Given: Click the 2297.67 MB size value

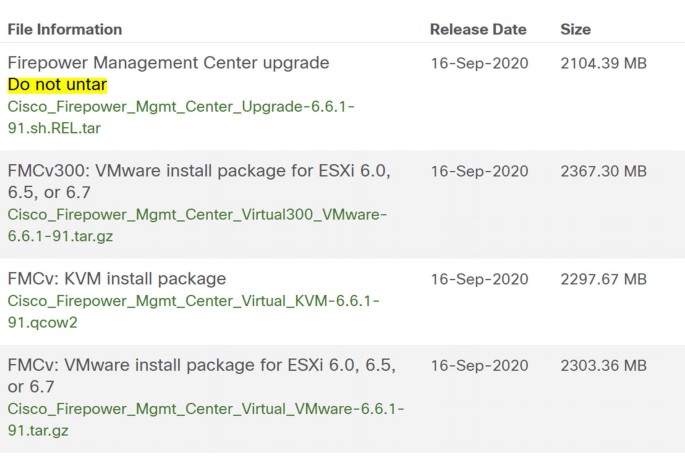Looking at the screenshot, I should pos(603,279).
